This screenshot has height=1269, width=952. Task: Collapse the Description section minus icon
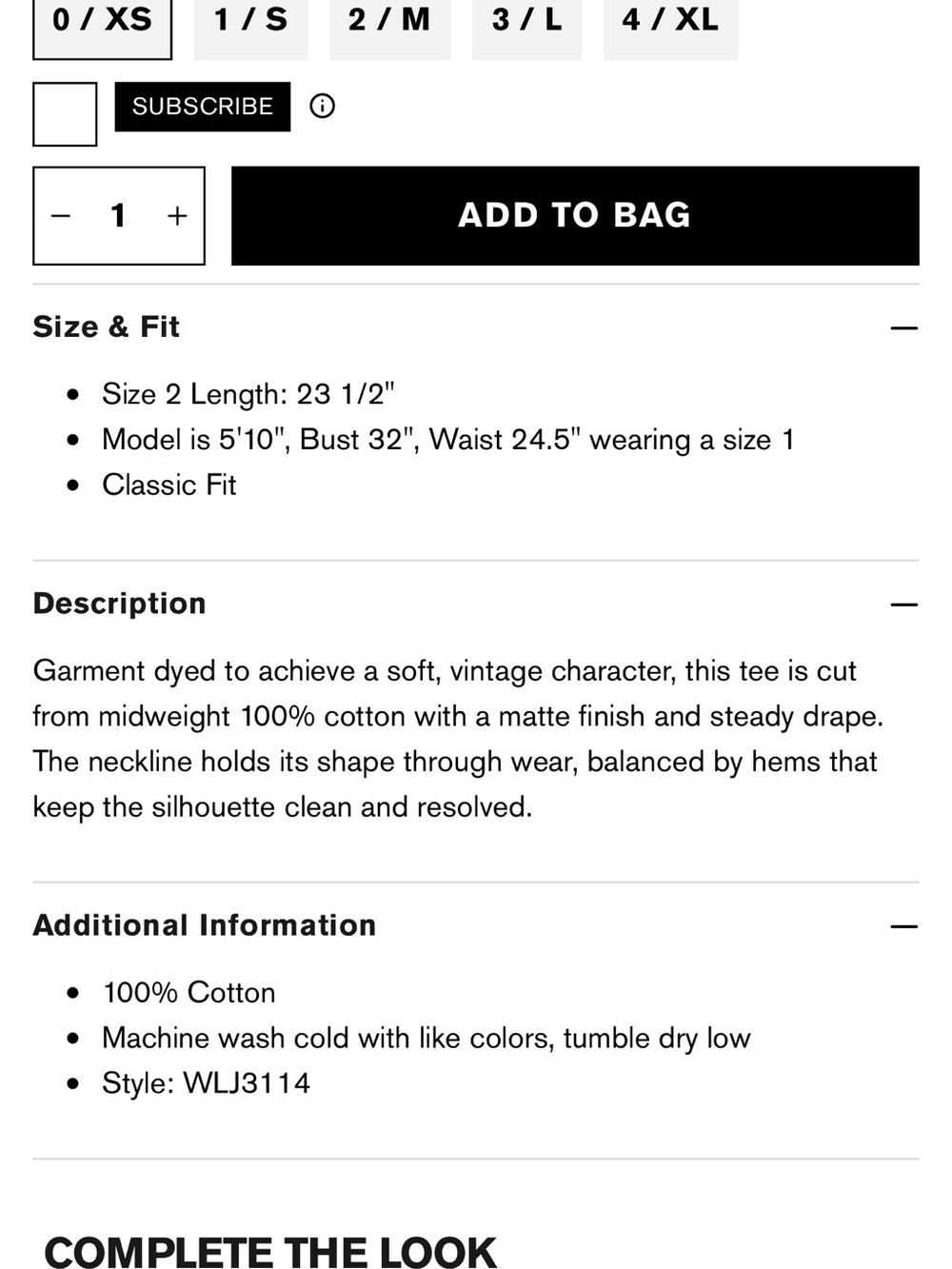[904, 605]
